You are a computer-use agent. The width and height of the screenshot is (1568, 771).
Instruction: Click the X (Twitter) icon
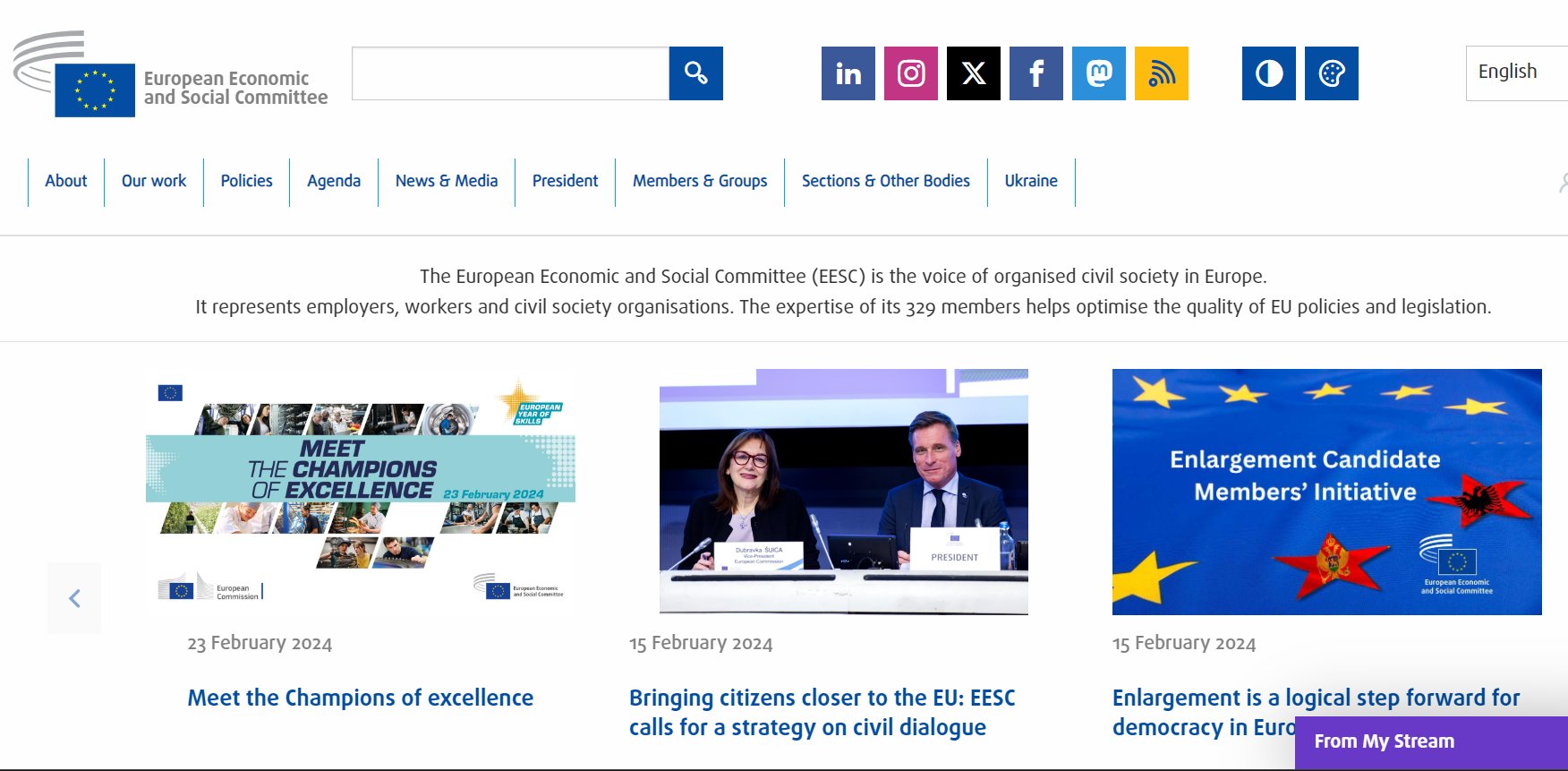pyautogui.click(x=973, y=73)
